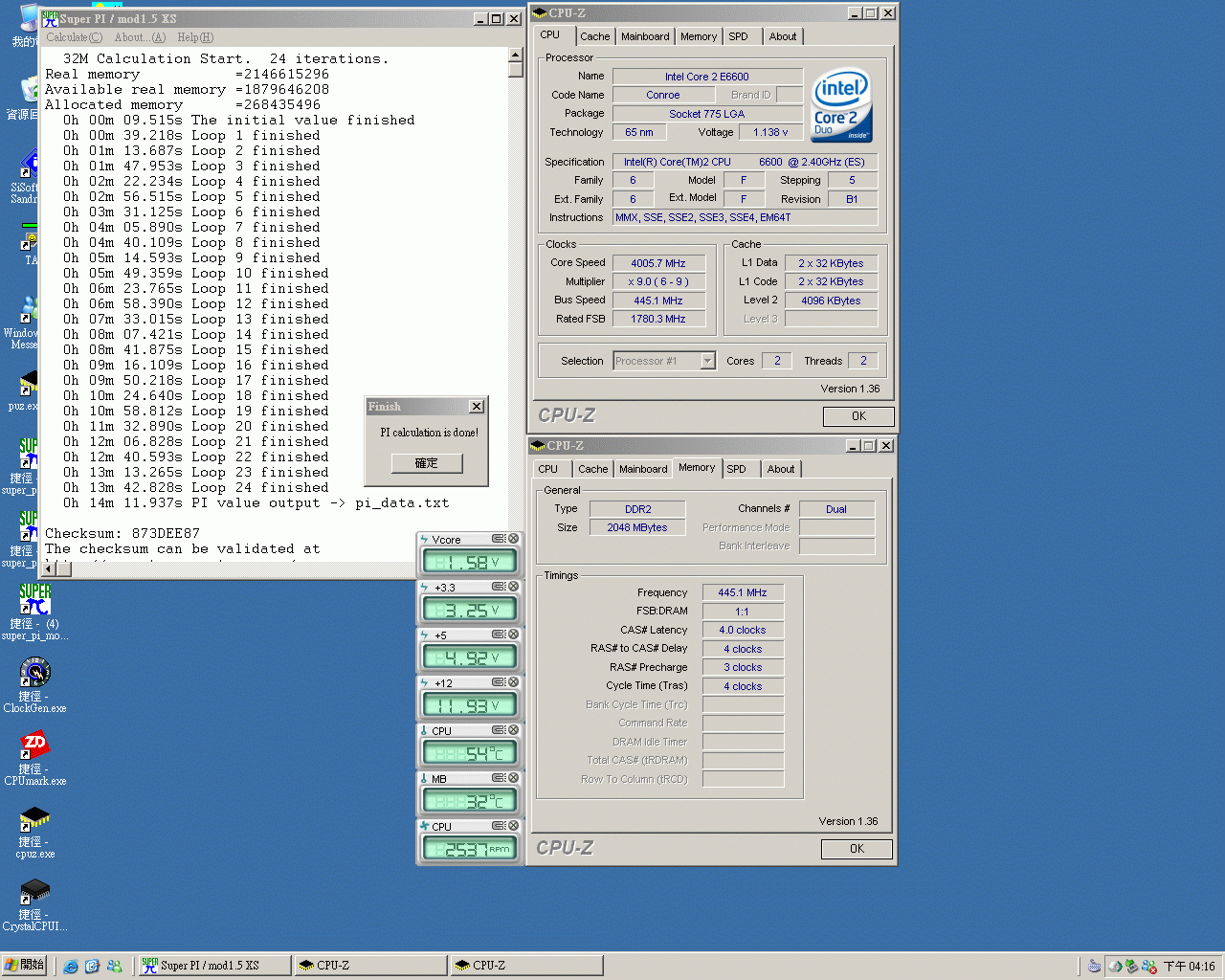Click the Core Speed 4005.7 MHz value
This screenshot has width=1225, height=980.
point(658,263)
